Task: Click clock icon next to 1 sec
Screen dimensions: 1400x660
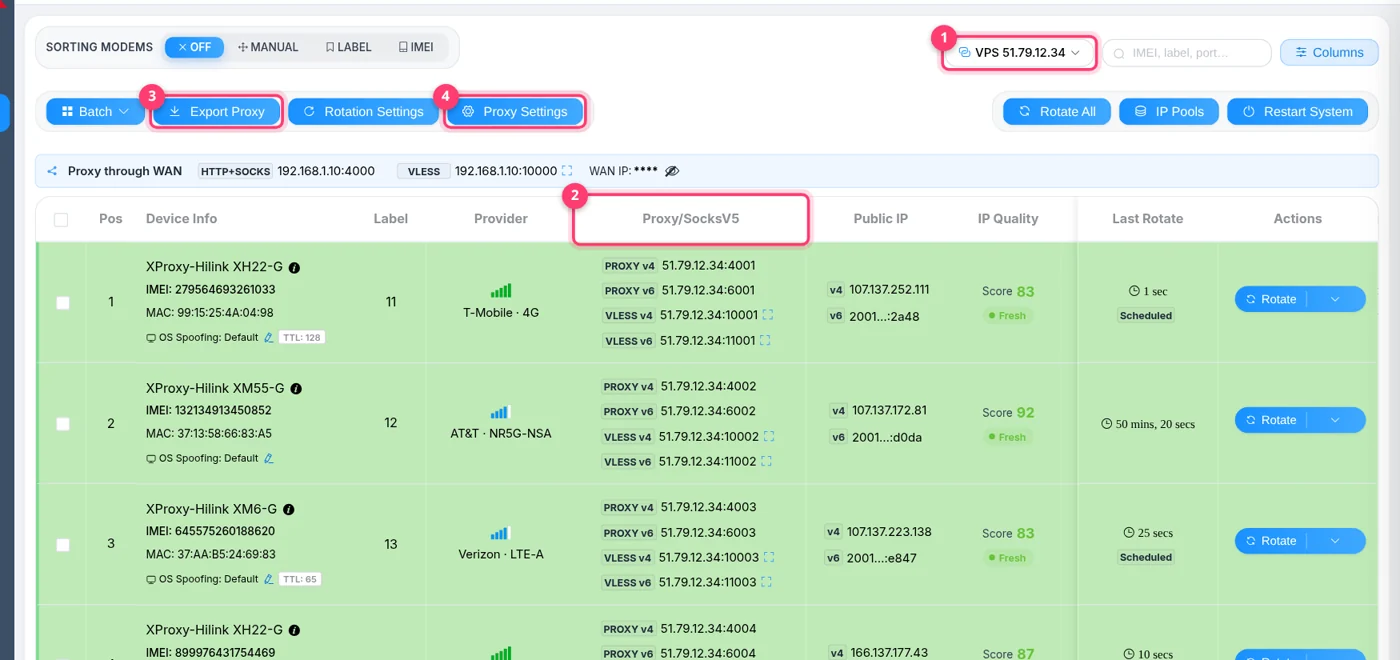Action: pyautogui.click(x=1134, y=291)
